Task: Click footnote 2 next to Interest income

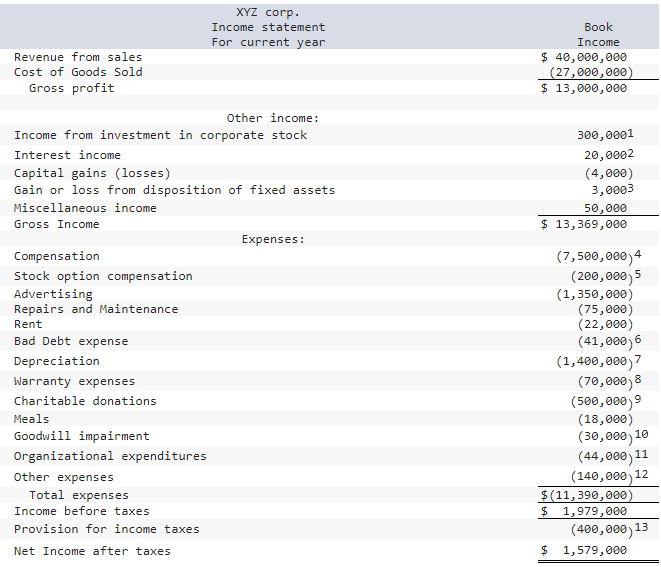Action: click(x=630, y=153)
